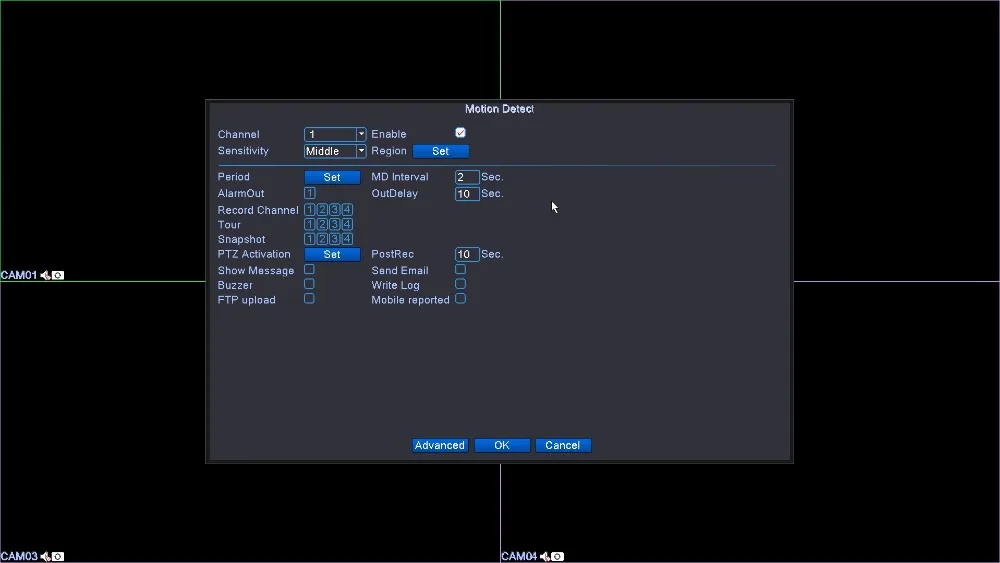Toggle Tour channel 4 box

coord(347,224)
